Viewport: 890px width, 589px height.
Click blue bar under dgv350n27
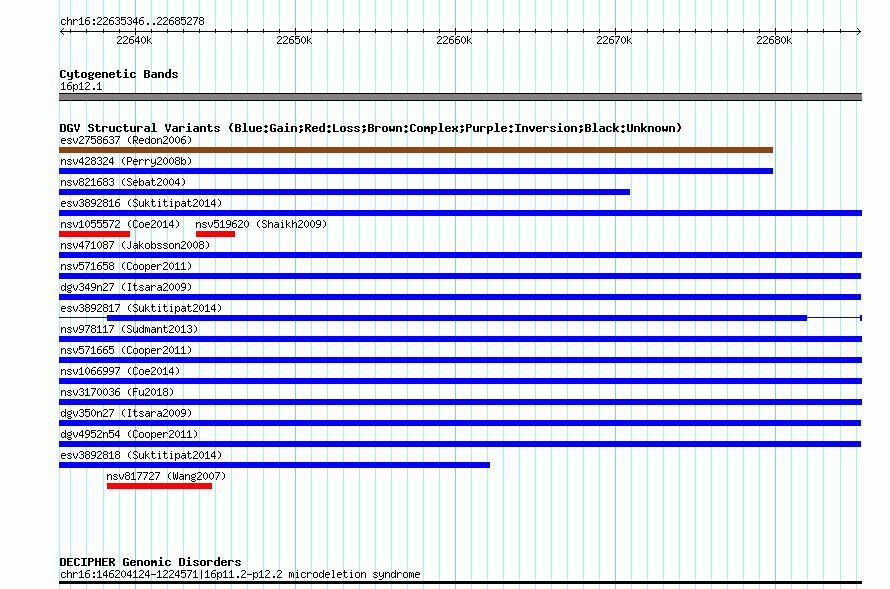(x=460, y=423)
